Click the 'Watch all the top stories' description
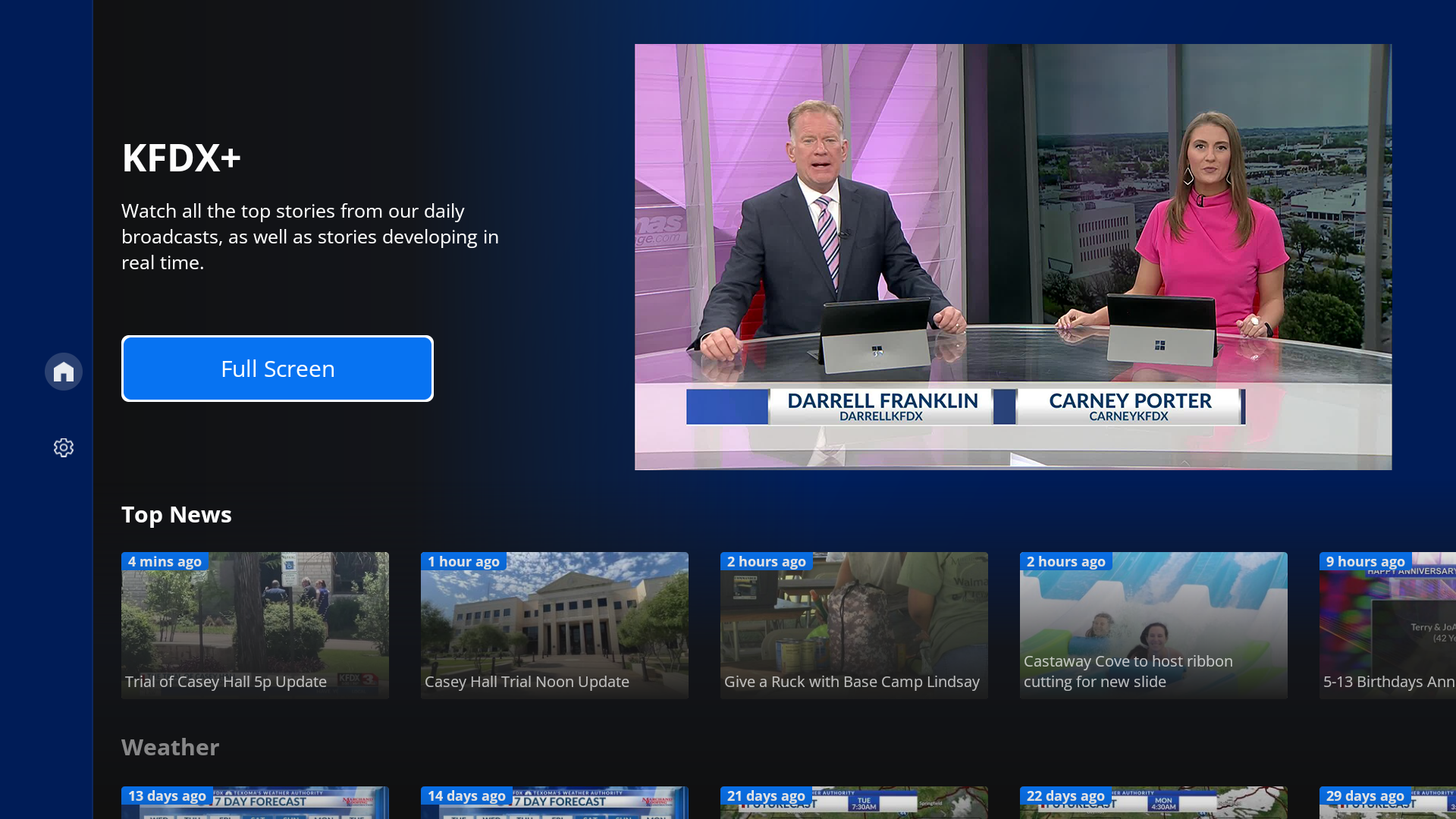The height and width of the screenshot is (819, 1456). pos(310,237)
